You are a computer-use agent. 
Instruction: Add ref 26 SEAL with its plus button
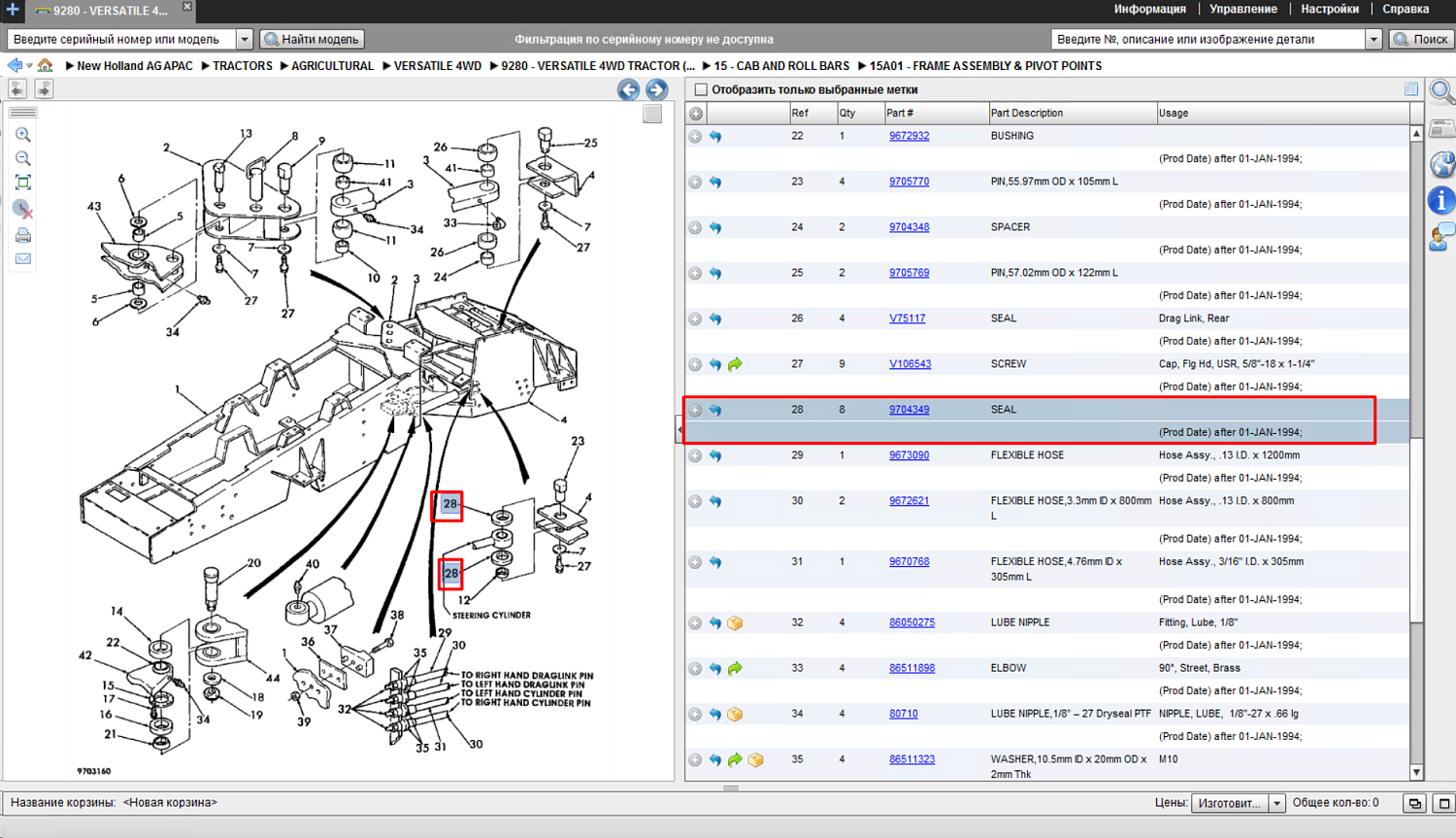click(695, 319)
